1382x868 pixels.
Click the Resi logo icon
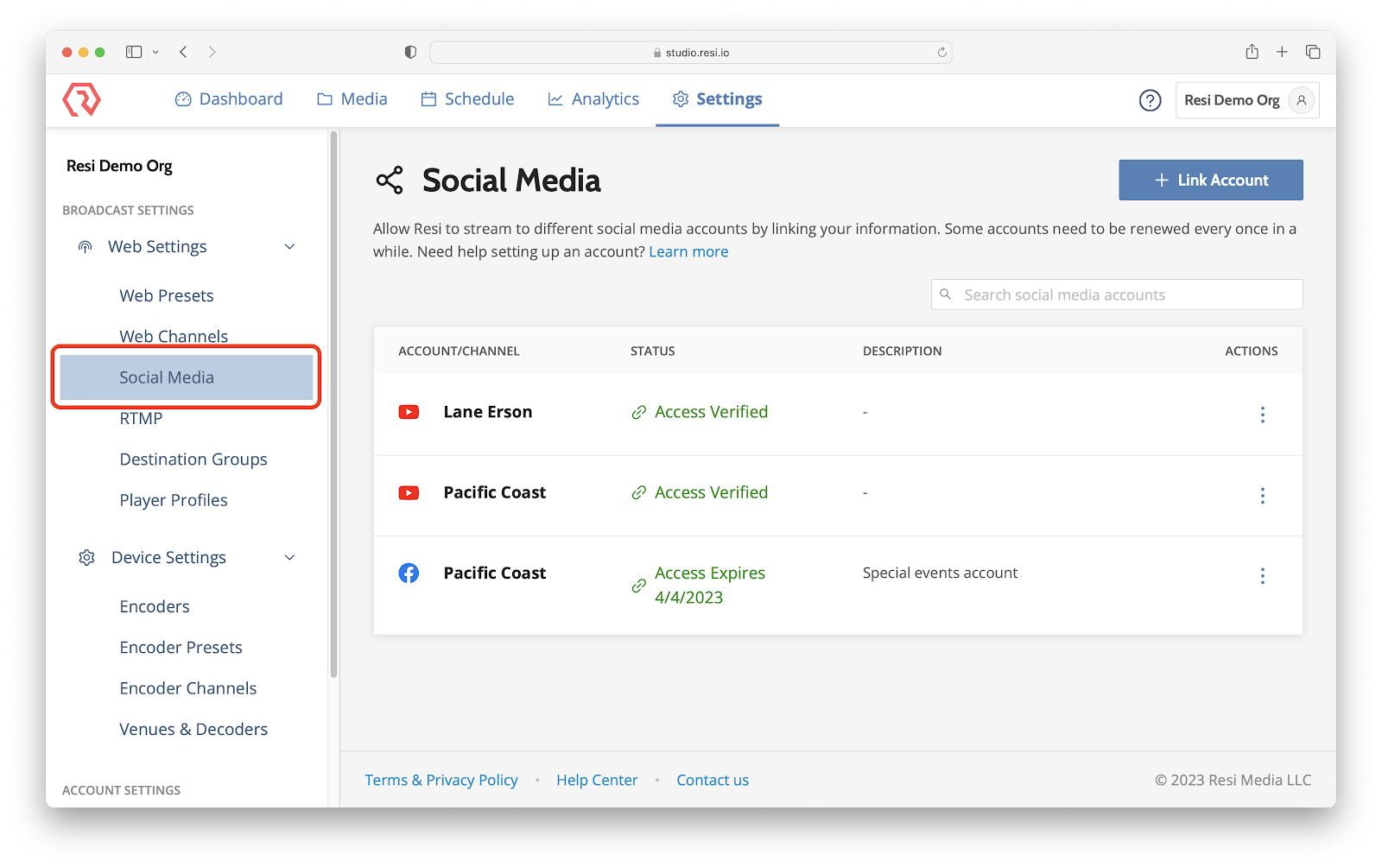(x=82, y=100)
